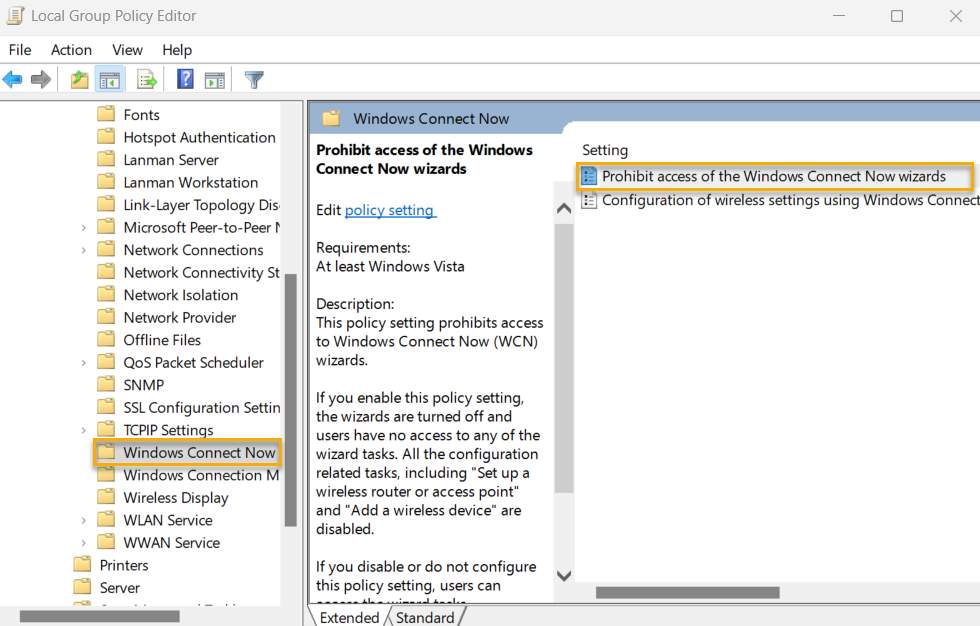
Task: Open the Action menu
Action: click(71, 49)
